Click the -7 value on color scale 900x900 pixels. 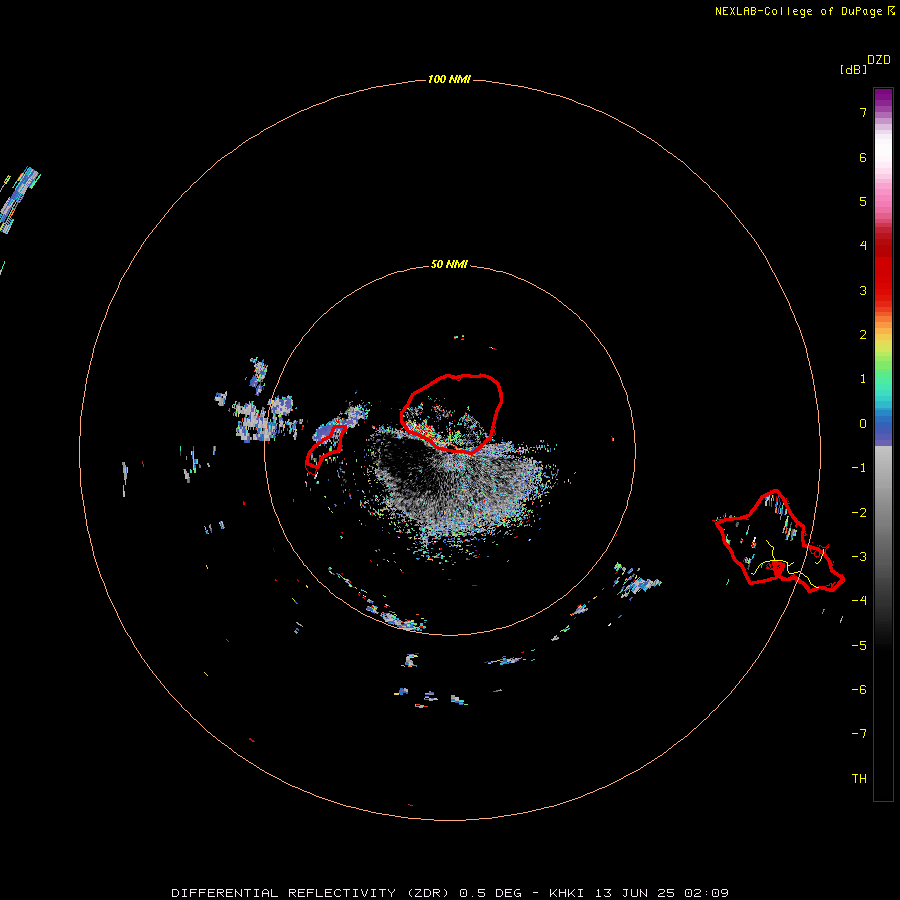pyautogui.click(x=859, y=734)
